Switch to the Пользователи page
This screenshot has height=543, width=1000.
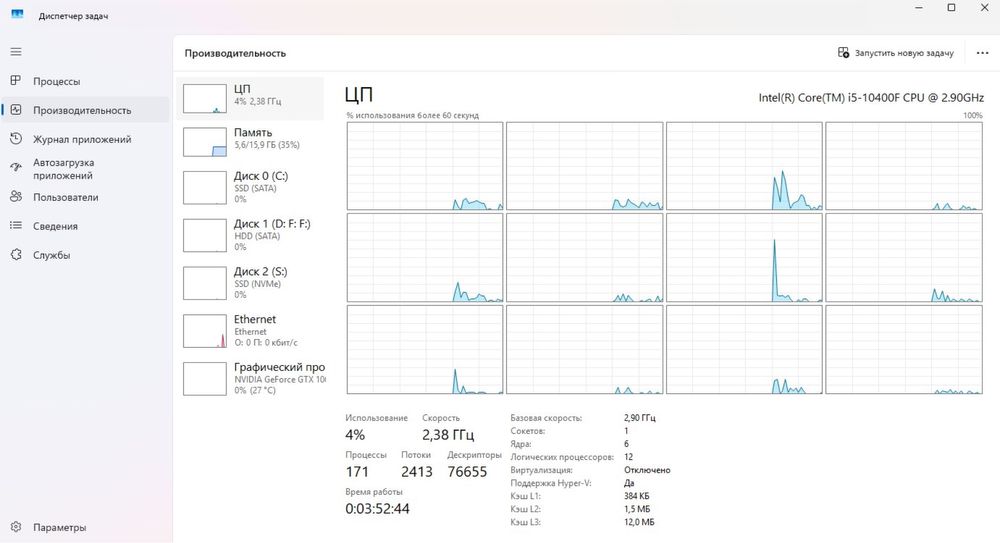[x=66, y=197]
